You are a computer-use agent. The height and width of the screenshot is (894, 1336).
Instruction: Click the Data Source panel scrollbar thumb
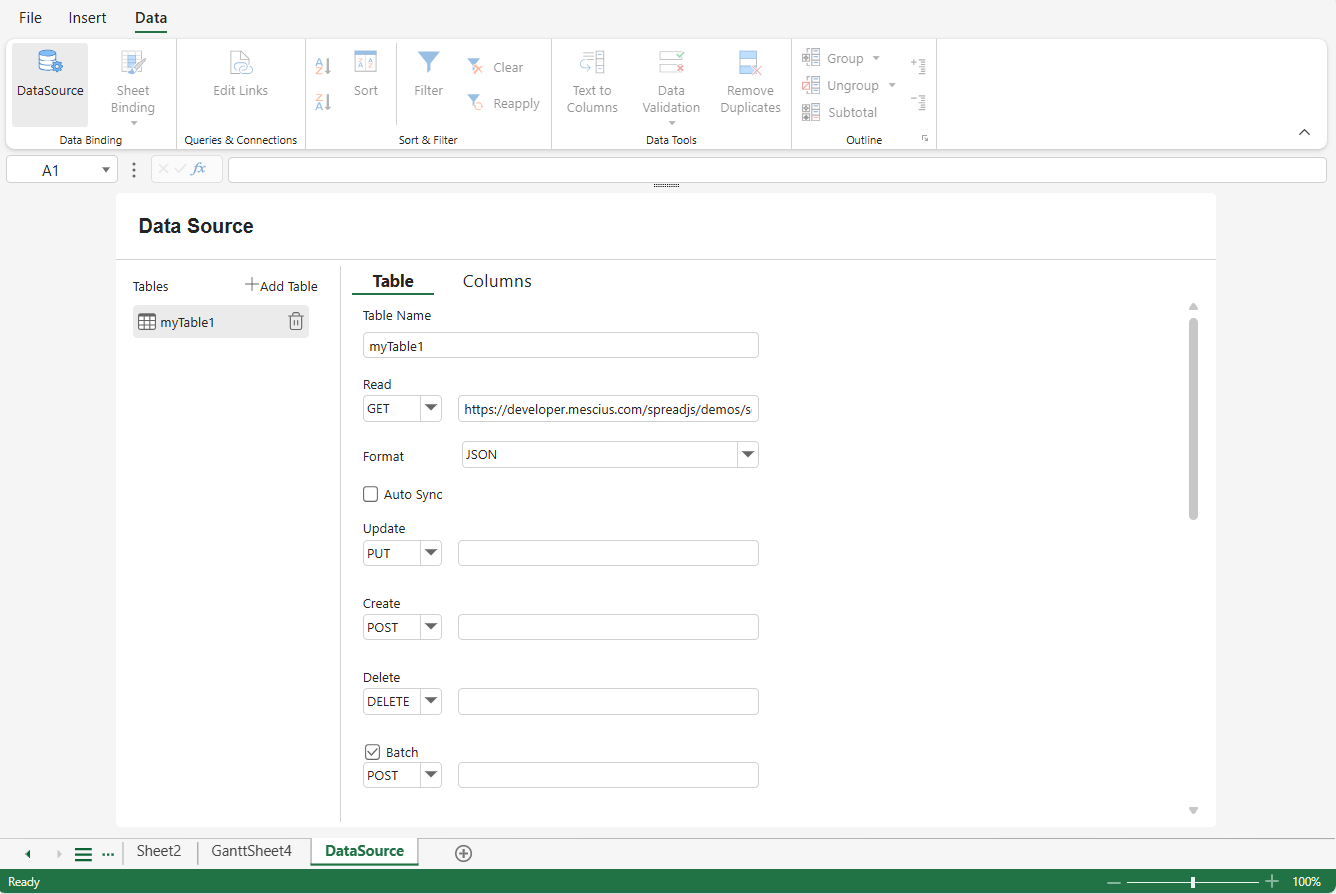click(1193, 419)
